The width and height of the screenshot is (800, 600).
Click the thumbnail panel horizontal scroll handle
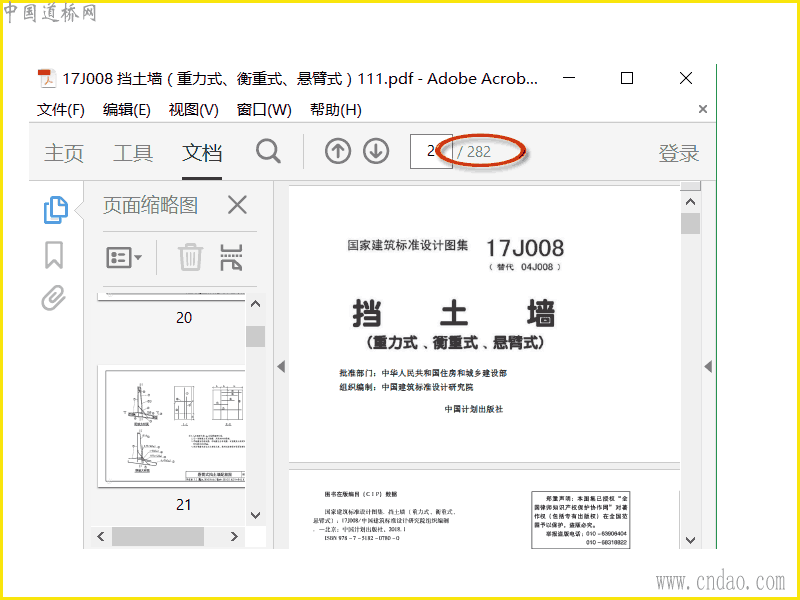pos(158,536)
